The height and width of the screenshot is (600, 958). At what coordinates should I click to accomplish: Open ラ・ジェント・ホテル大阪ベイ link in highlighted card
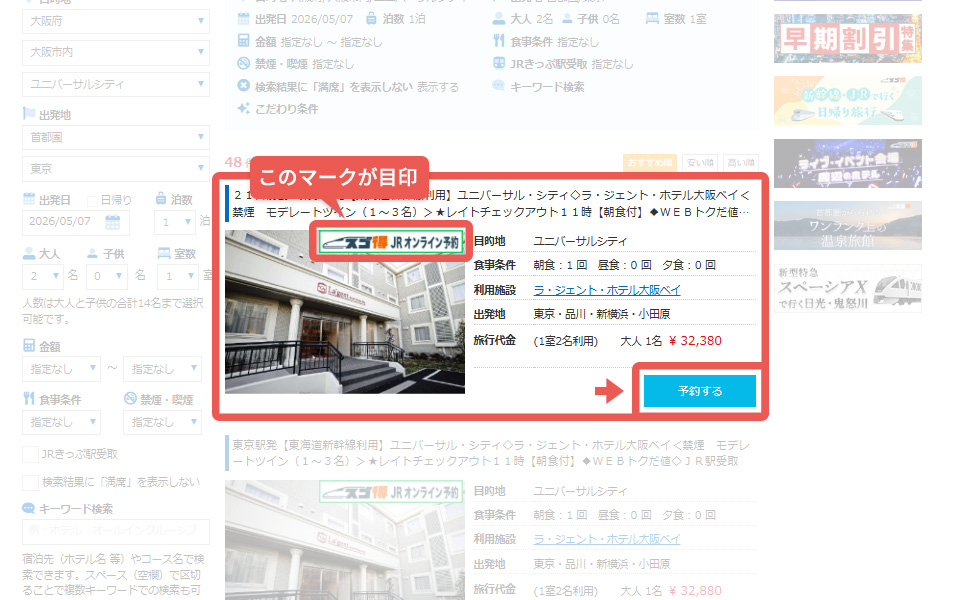(607, 290)
